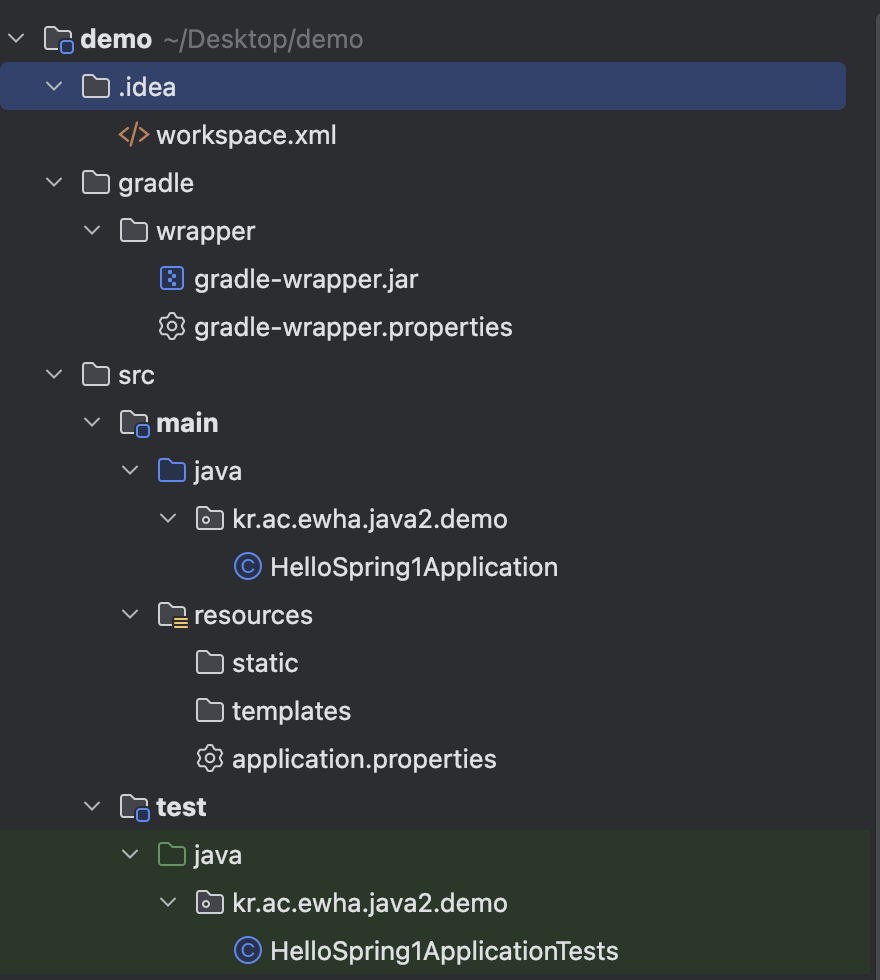Click the blue java source folder icon
The height and width of the screenshot is (980, 880).
172,471
